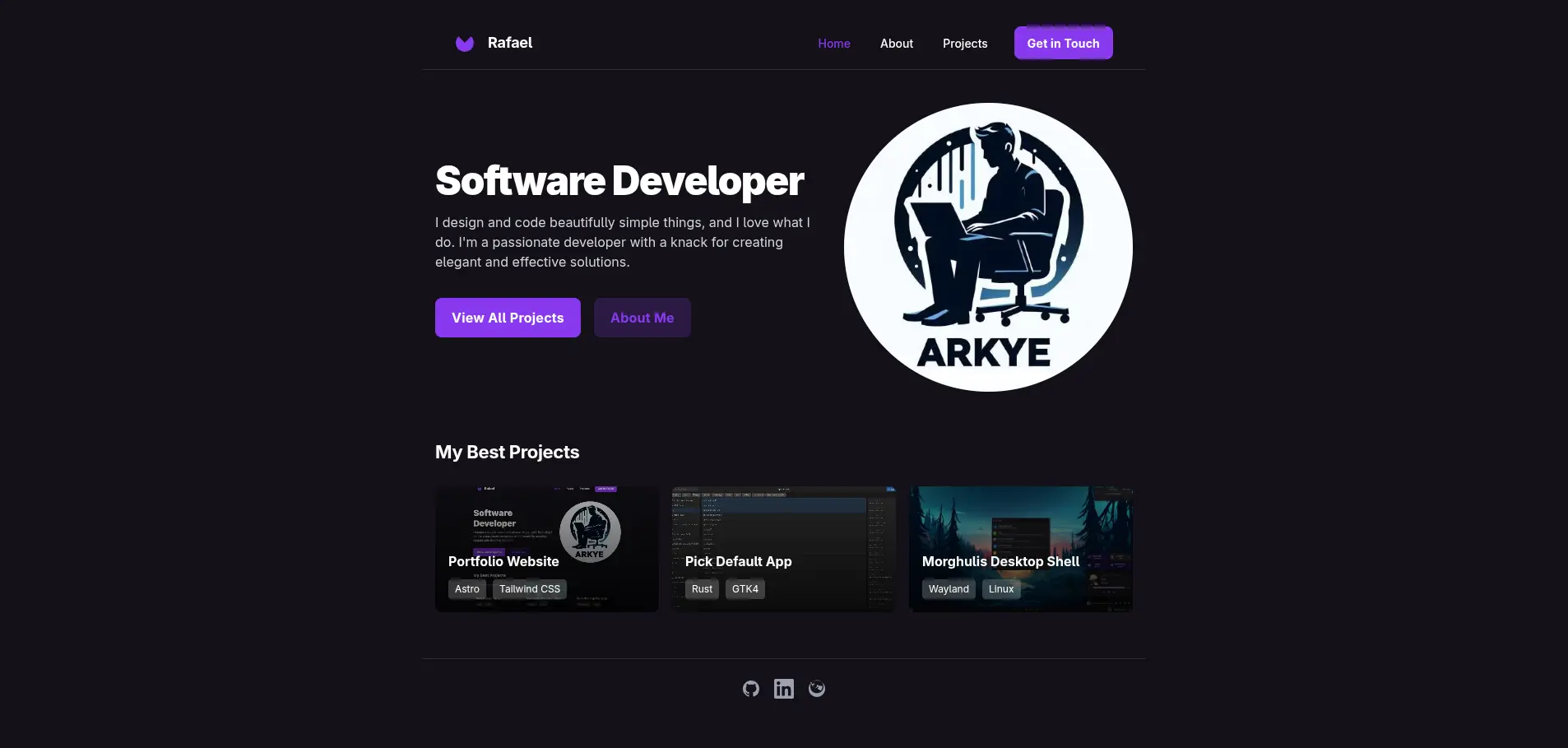This screenshot has width=1568, height=748.
Task: Click the Rust tag under Pick Default App
Action: point(701,588)
